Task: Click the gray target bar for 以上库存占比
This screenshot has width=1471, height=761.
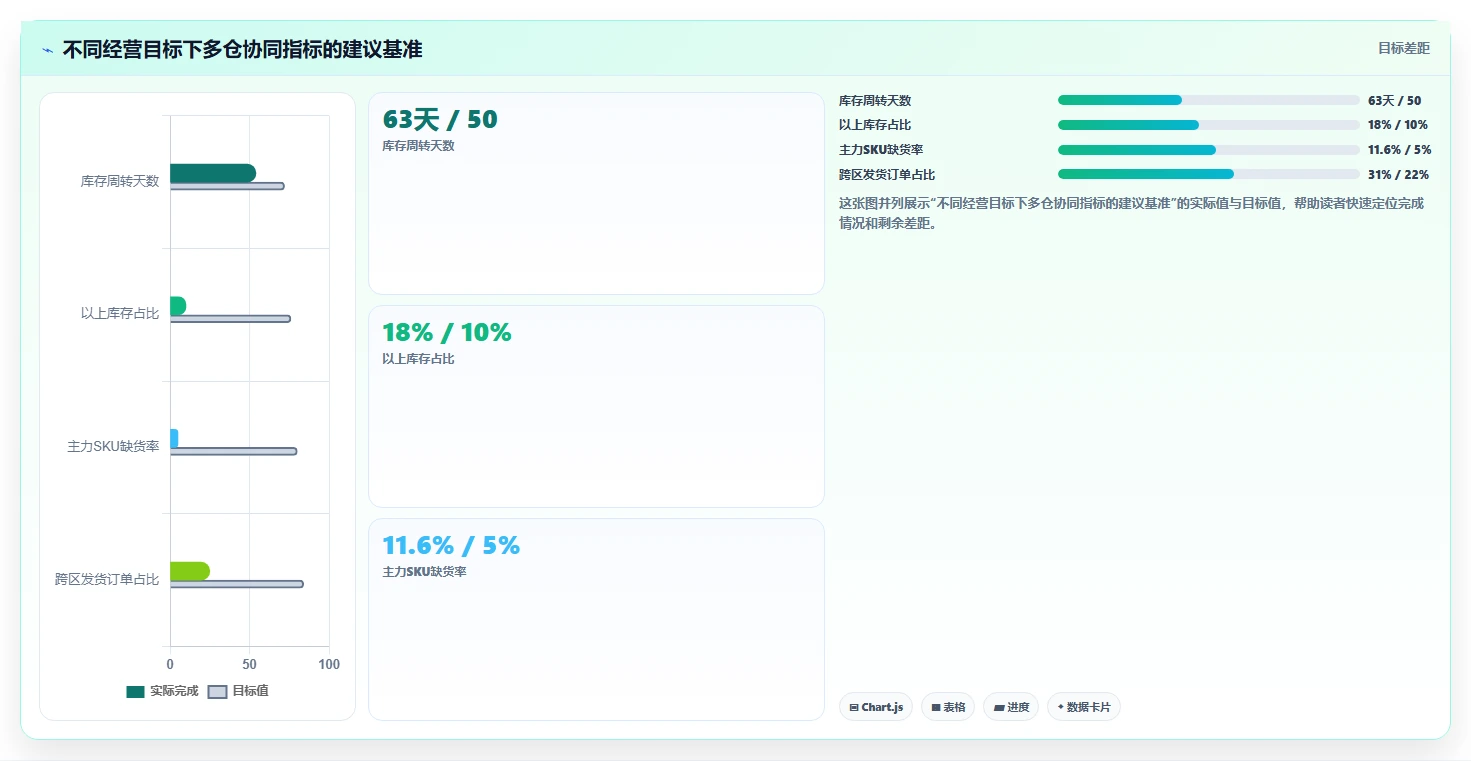Action: point(230,319)
